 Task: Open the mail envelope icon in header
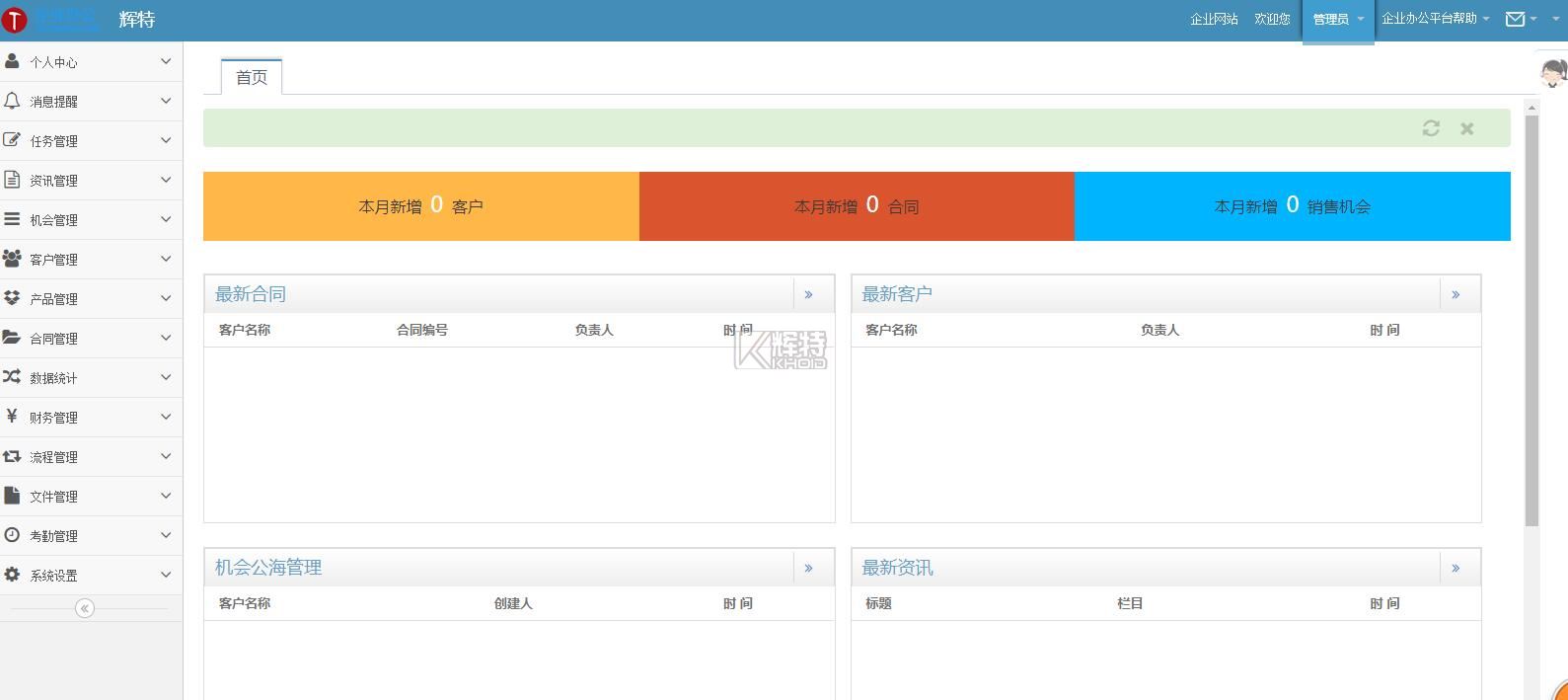pos(1515,19)
